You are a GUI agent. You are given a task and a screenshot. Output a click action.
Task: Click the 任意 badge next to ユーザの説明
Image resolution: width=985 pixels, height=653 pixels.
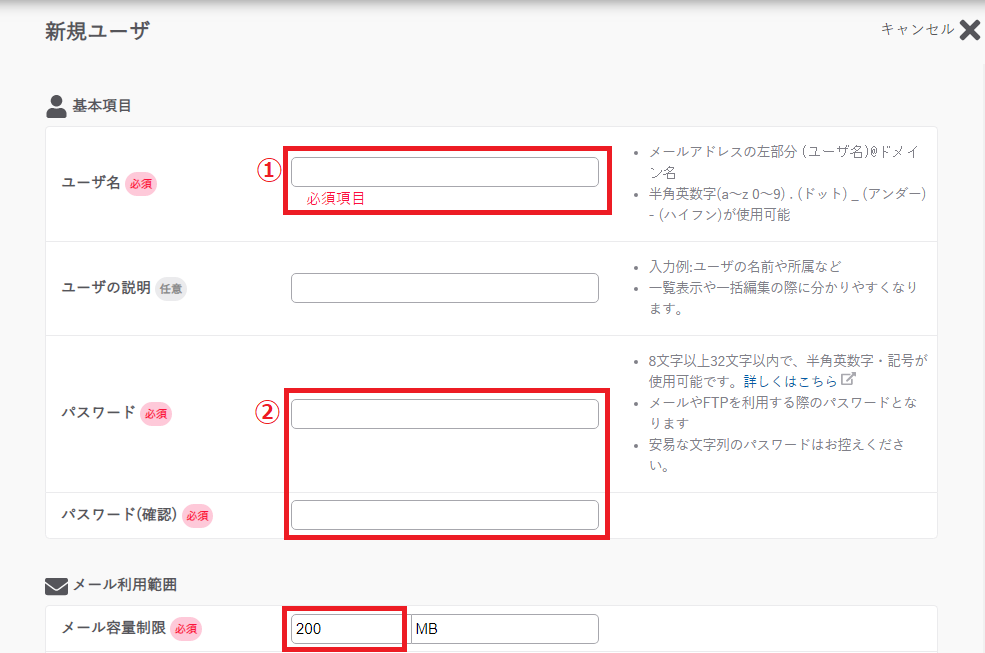point(171,288)
